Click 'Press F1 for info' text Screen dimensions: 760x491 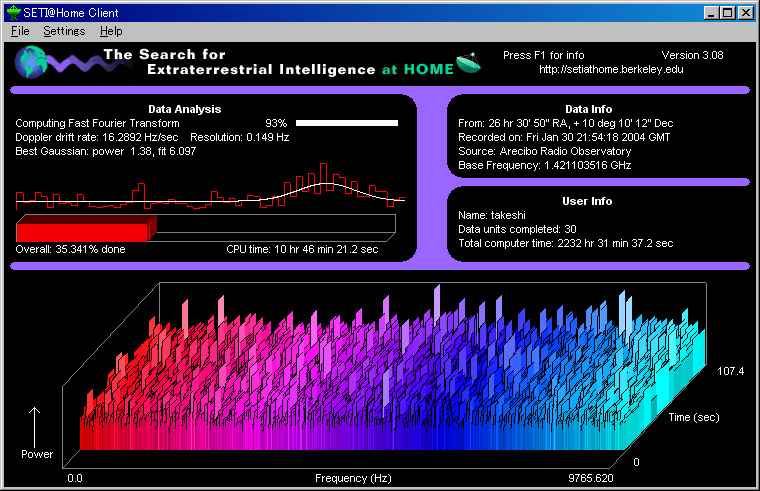click(x=543, y=55)
